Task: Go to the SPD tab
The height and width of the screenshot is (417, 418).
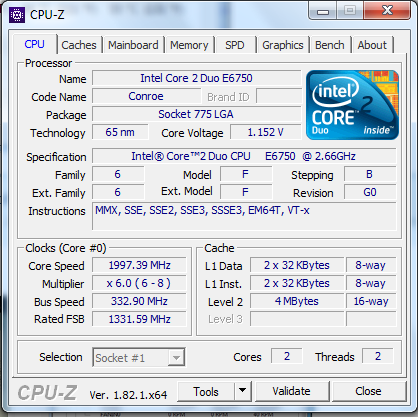Action: (235, 45)
